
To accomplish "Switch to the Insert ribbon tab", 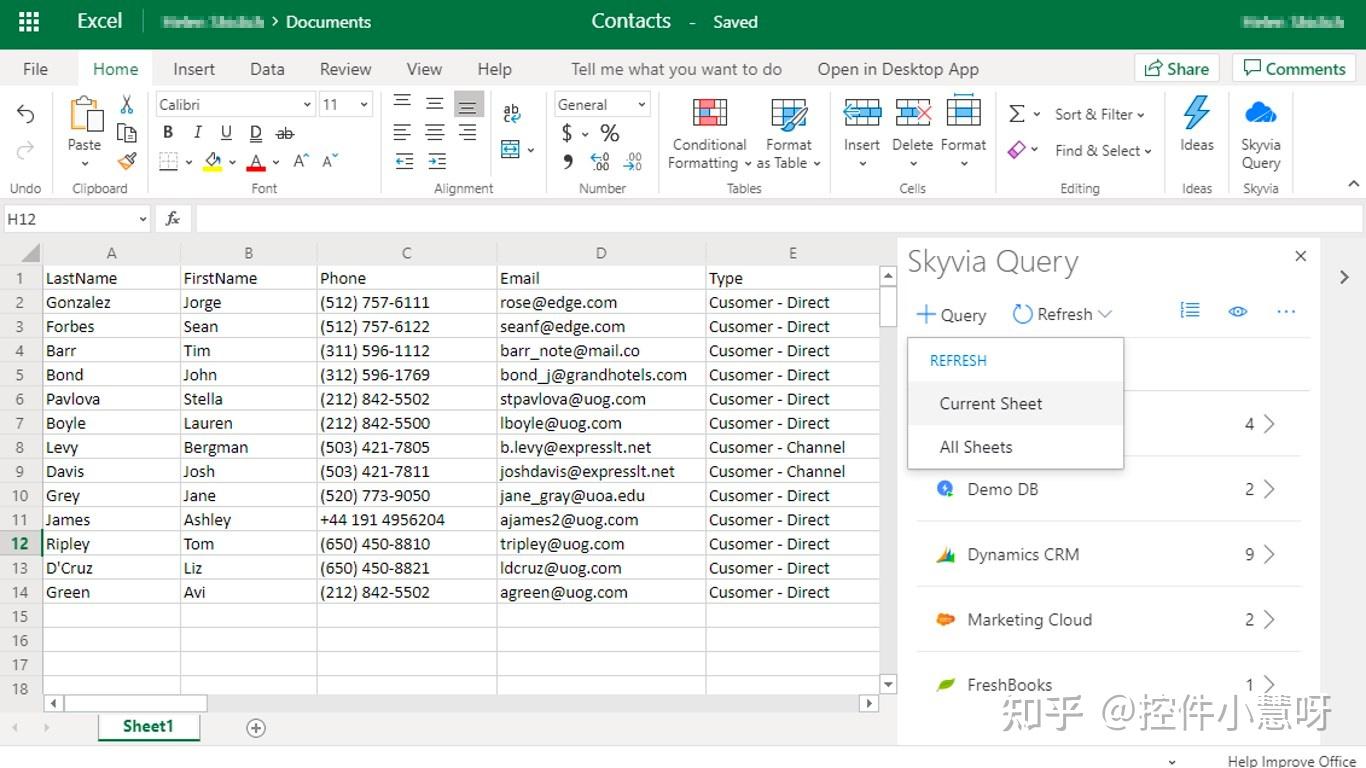I will pos(193,69).
